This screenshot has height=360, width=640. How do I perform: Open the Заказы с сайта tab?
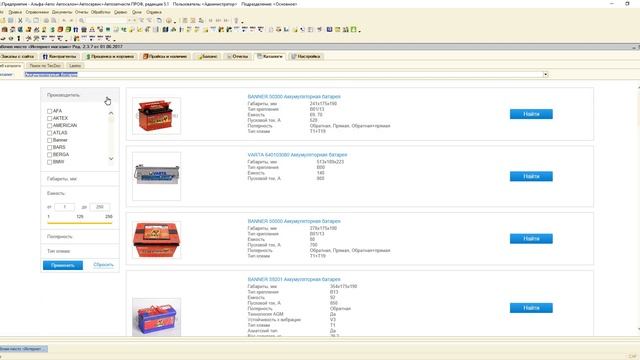pyautogui.click(x=18, y=56)
